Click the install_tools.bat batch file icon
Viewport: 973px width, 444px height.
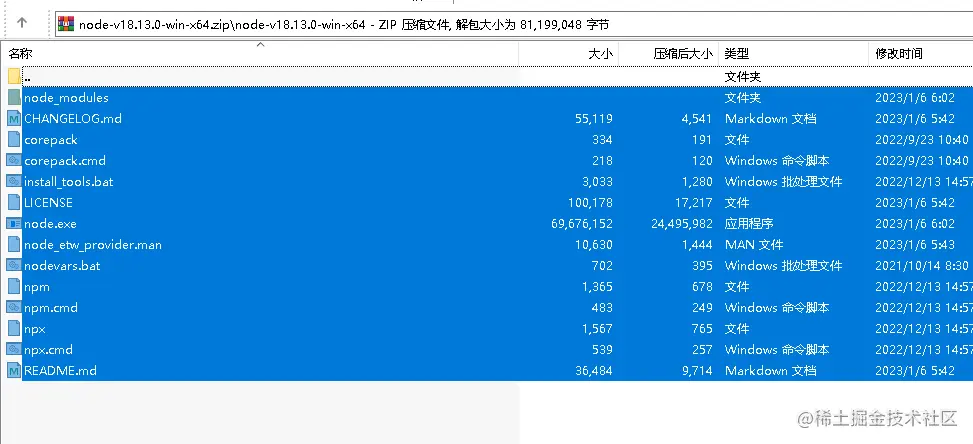14,182
